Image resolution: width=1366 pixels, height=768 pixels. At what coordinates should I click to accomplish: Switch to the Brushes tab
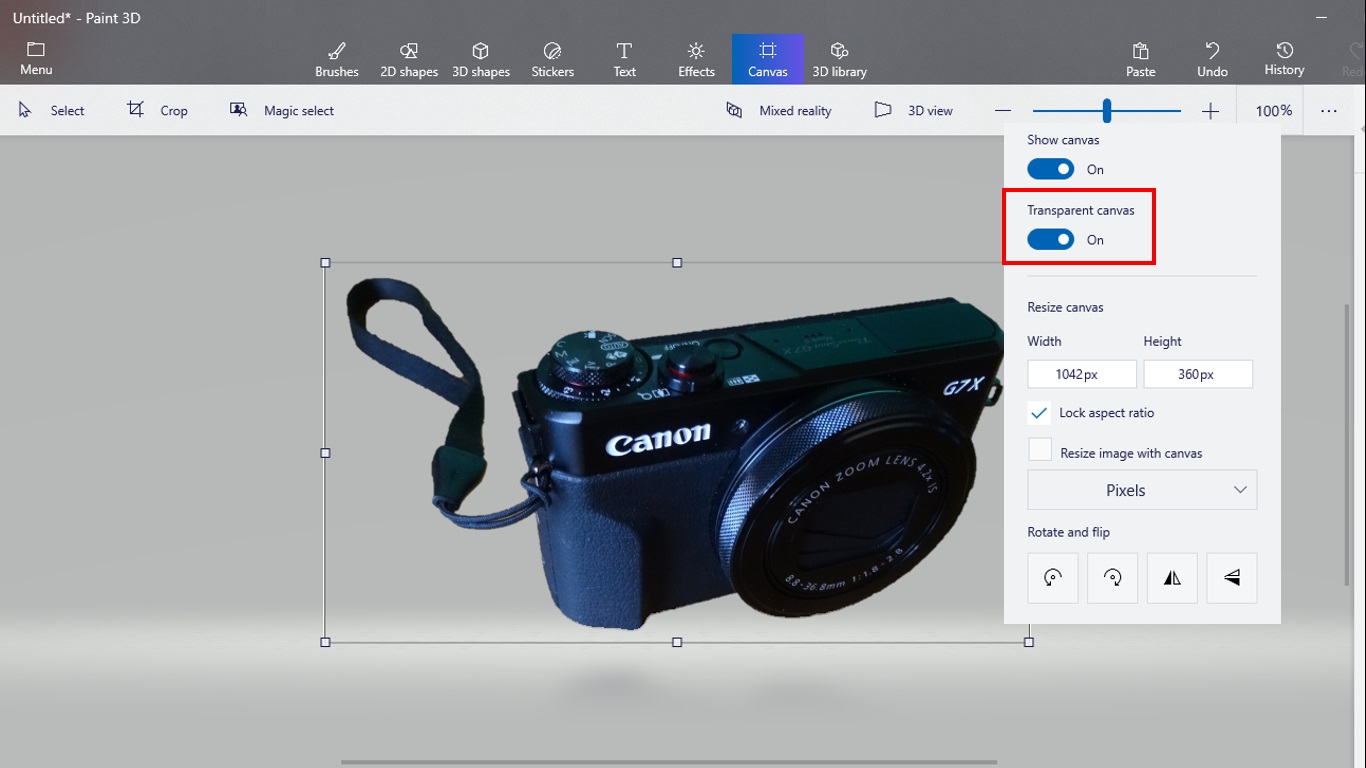[x=337, y=59]
